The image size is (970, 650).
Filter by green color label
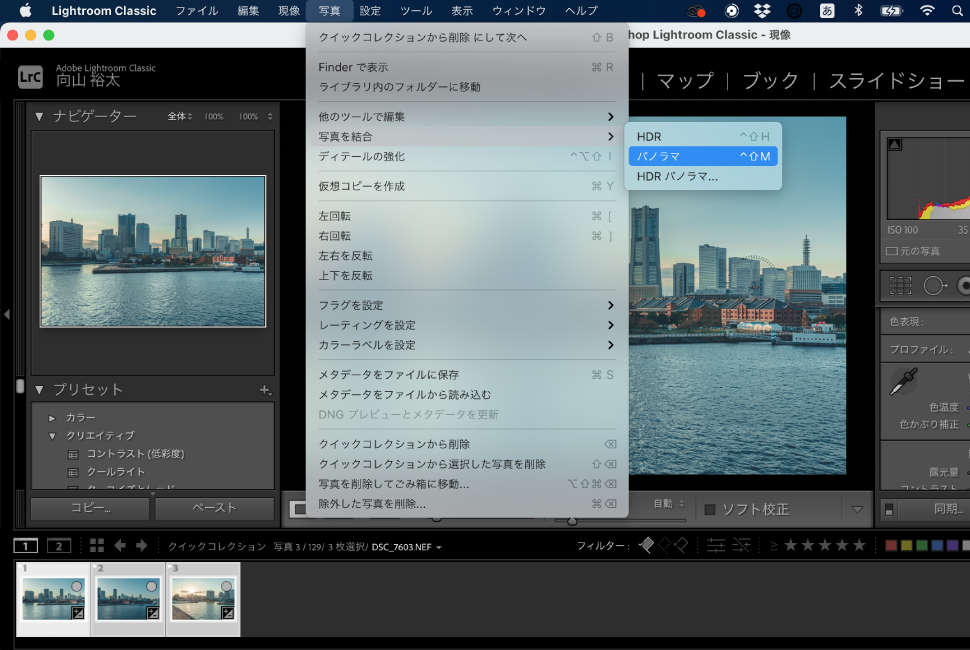pos(922,545)
